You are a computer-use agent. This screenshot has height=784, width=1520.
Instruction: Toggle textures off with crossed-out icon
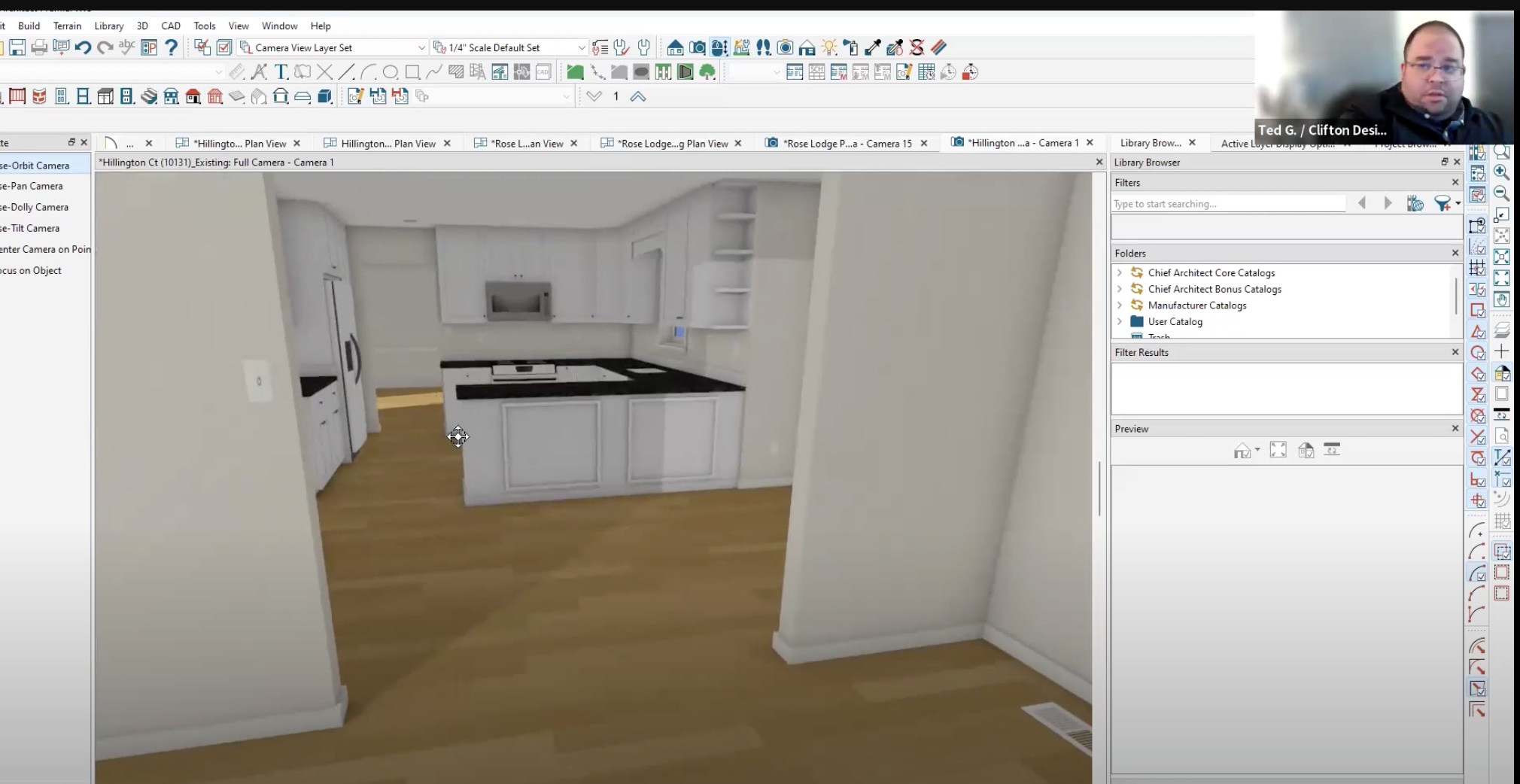(917, 47)
